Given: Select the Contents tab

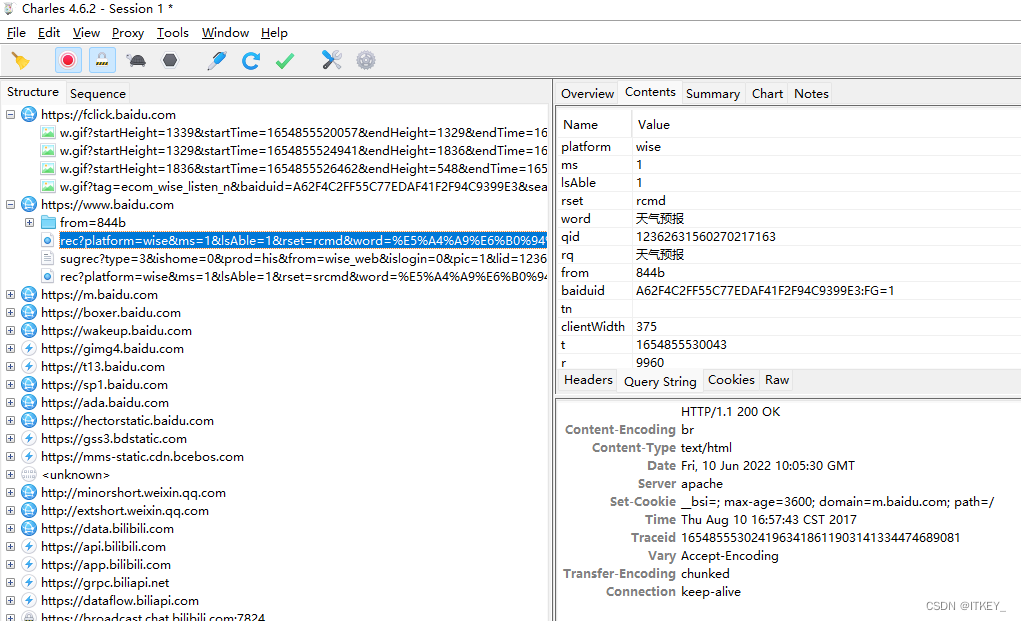Looking at the screenshot, I should coord(650,92).
